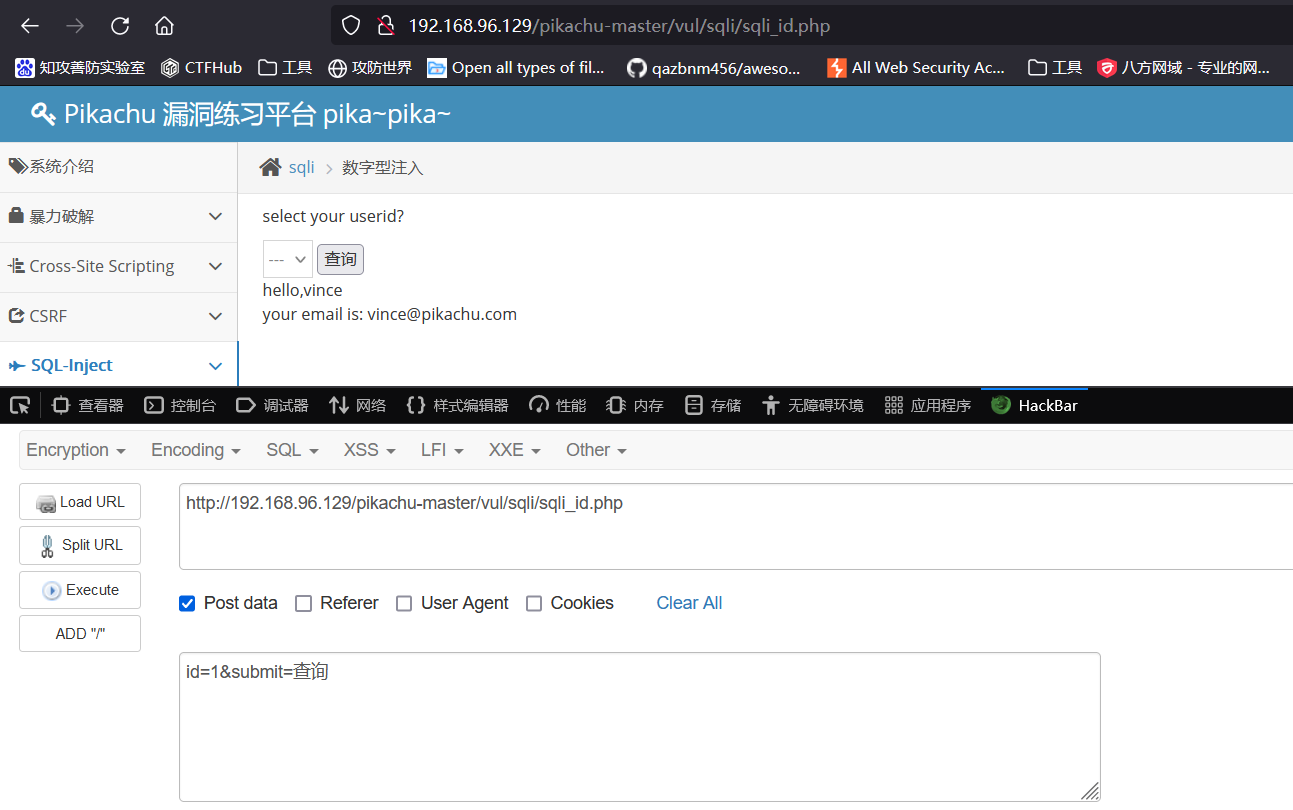Open the 'Open all types of fil...' bookmark
The height and width of the screenshot is (810, 1293).
[516, 68]
